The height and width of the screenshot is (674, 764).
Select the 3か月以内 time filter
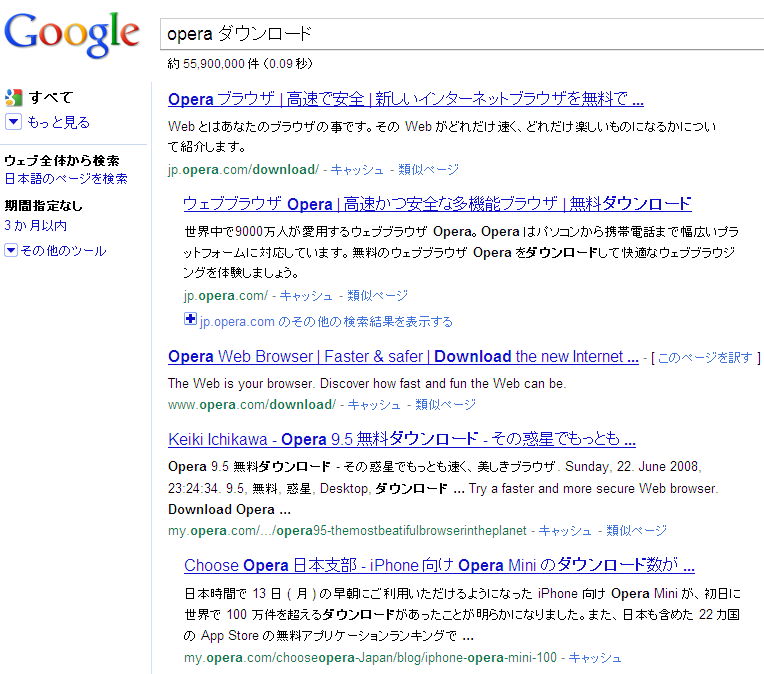[35, 226]
